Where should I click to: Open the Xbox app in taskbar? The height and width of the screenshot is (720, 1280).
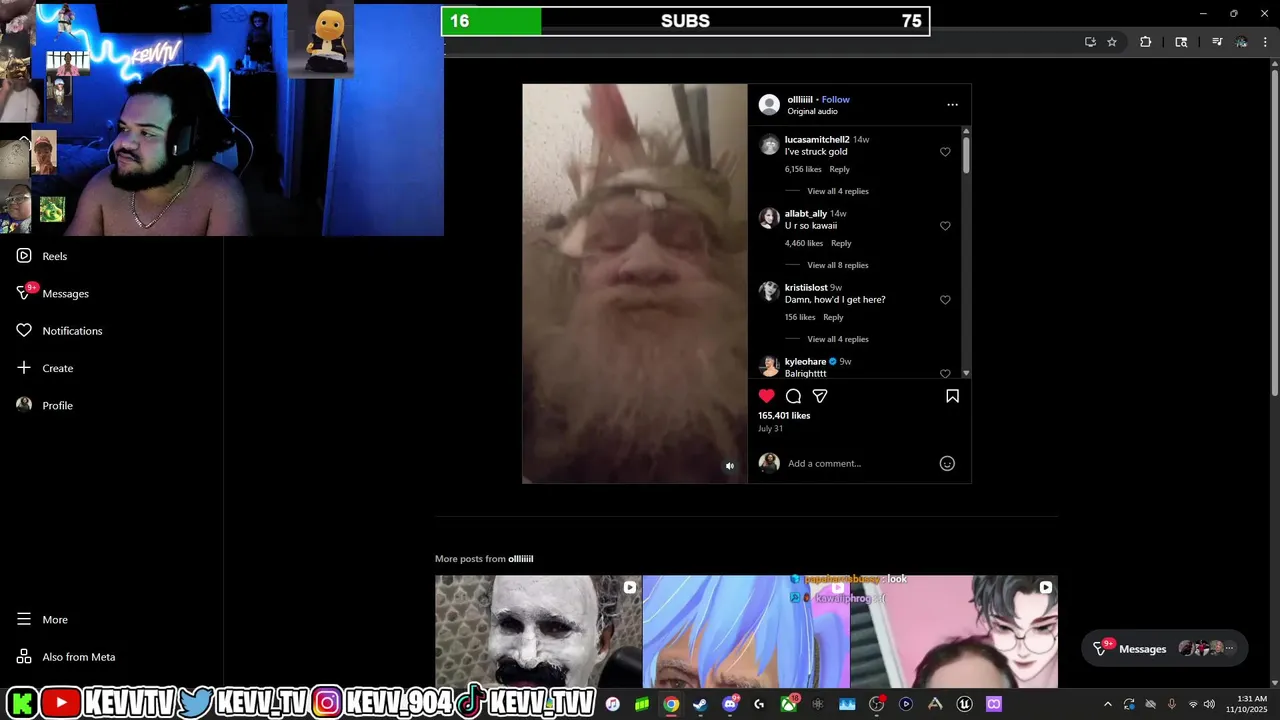pos(789,704)
